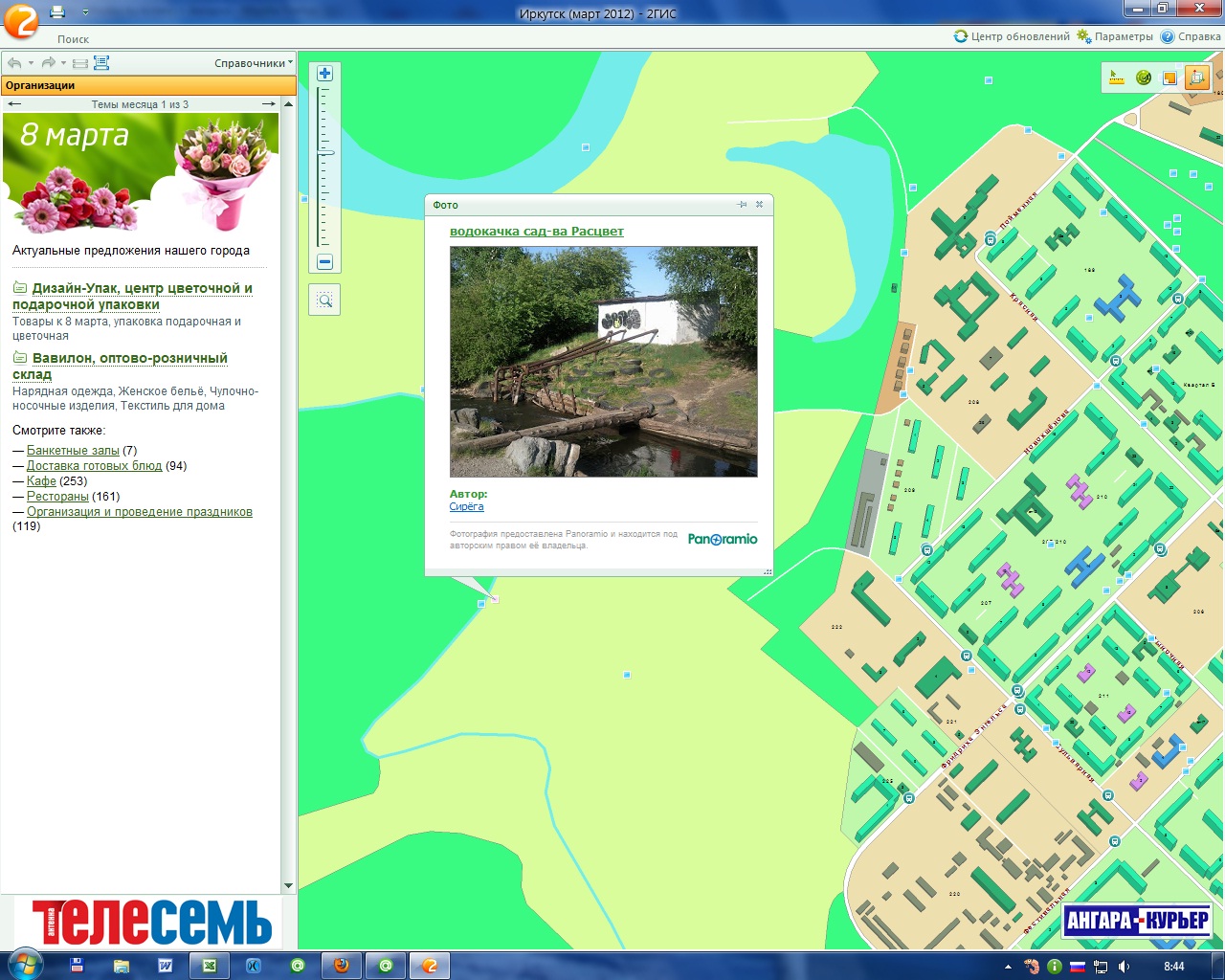Open the водокачка сад-ва Расцвет link
The image size is (1225, 980).
click(536, 232)
